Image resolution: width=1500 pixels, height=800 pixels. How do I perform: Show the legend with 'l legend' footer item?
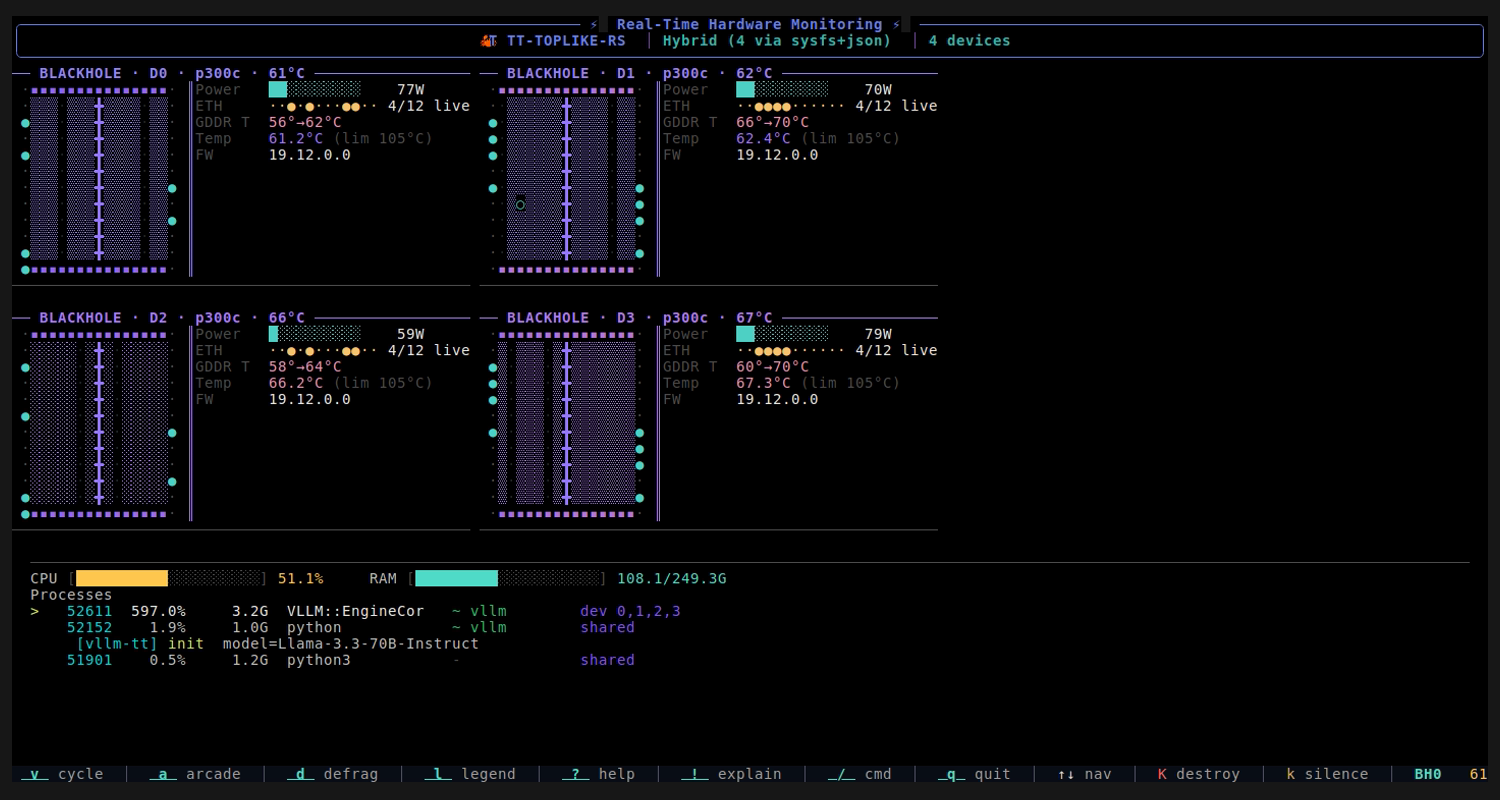pyautogui.click(x=470, y=774)
